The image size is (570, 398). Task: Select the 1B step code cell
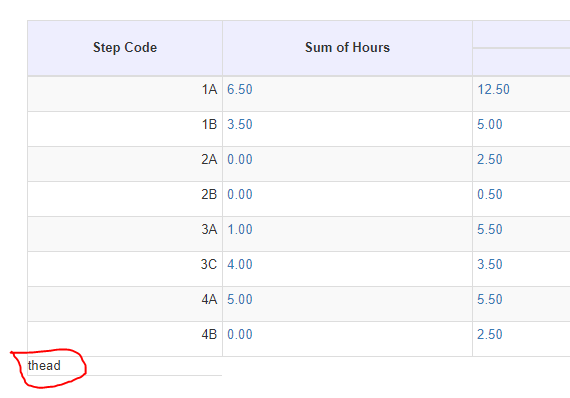(125, 129)
